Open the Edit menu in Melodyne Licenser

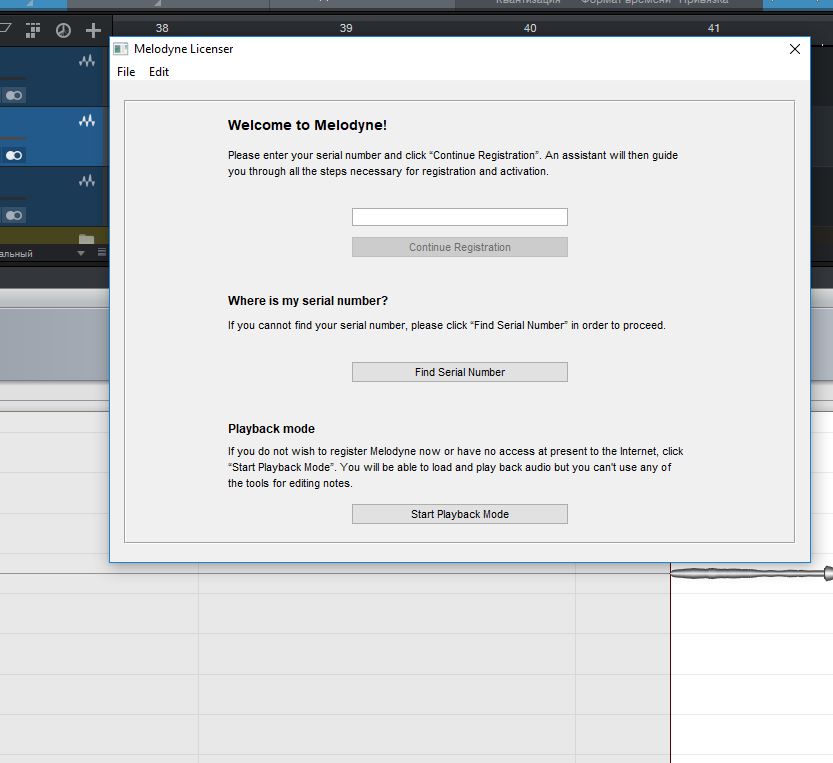[x=159, y=72]
